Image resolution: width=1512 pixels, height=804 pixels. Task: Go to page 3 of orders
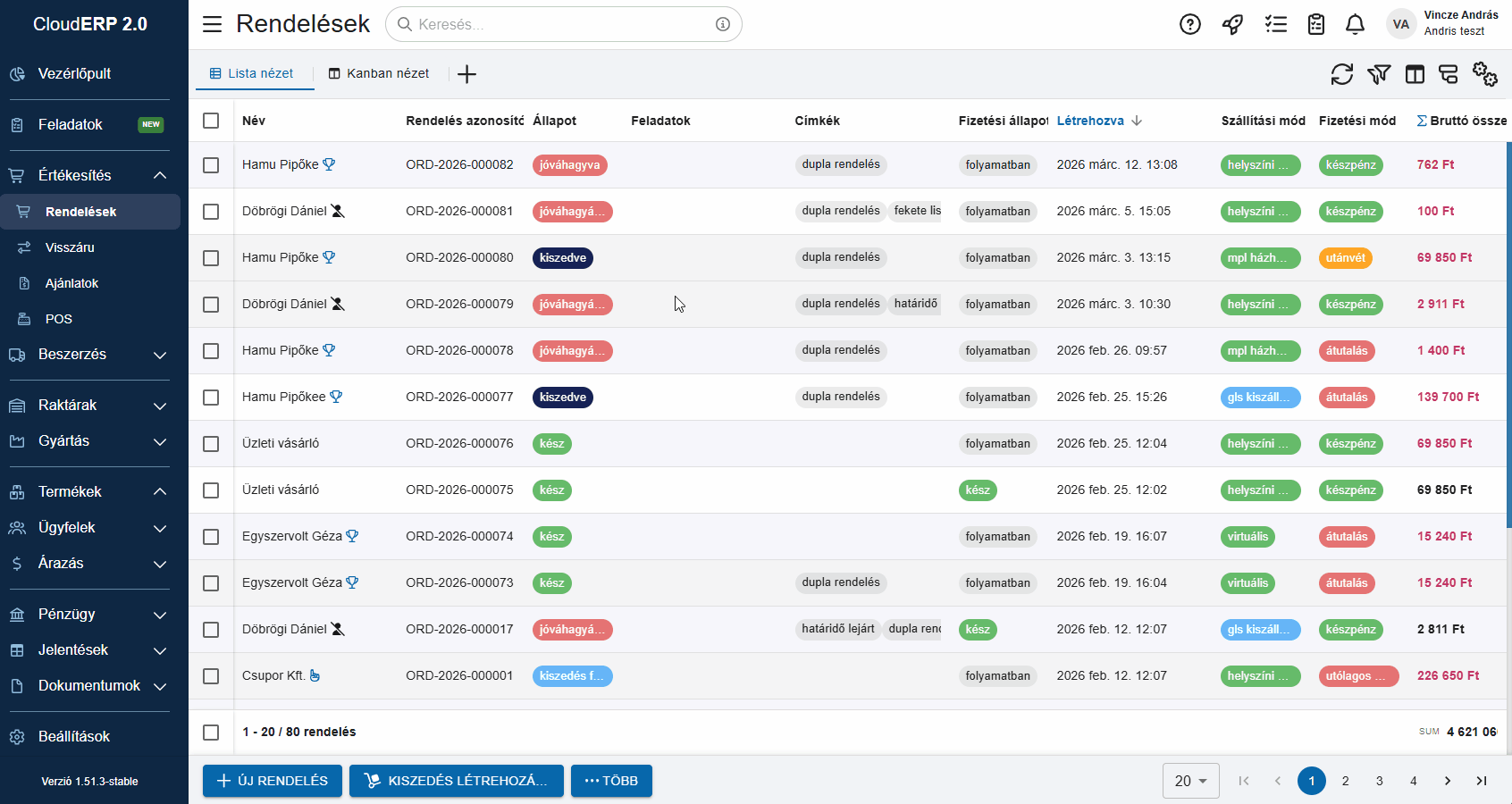click(x=1379, y=781)
